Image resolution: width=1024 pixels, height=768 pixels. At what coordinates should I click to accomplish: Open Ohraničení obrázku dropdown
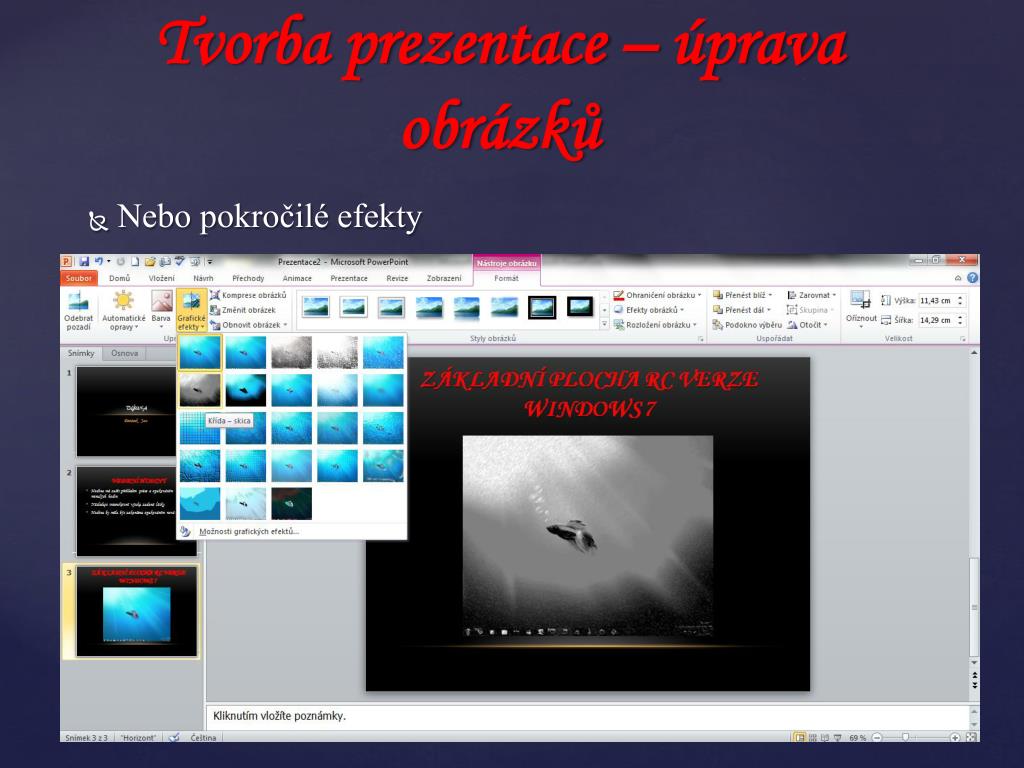click(x=658, y=295)
